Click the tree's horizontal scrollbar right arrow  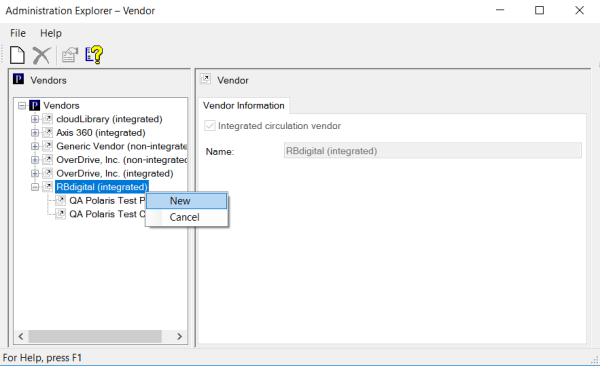(179, 337)
